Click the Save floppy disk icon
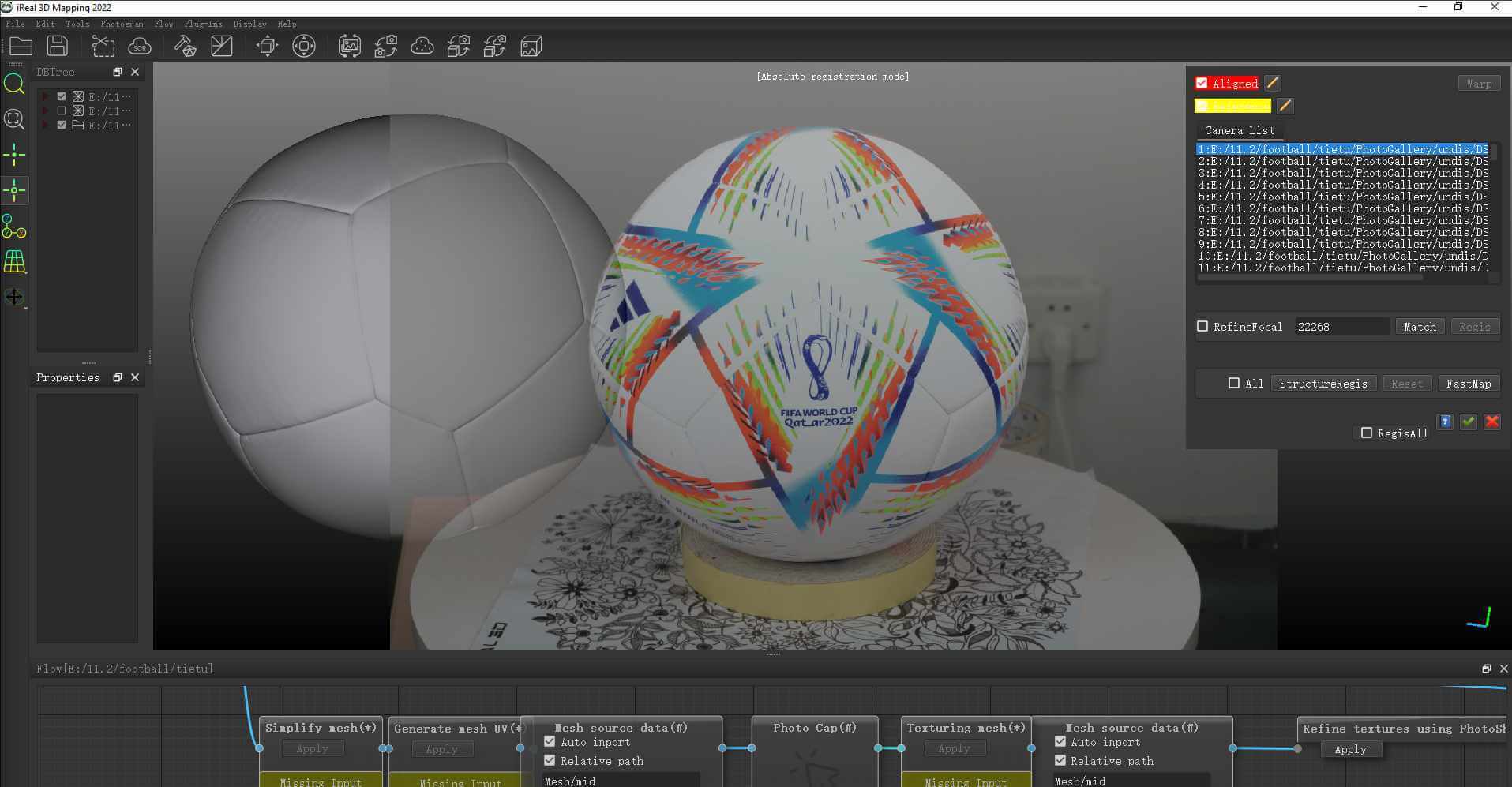 pos(57,46)
